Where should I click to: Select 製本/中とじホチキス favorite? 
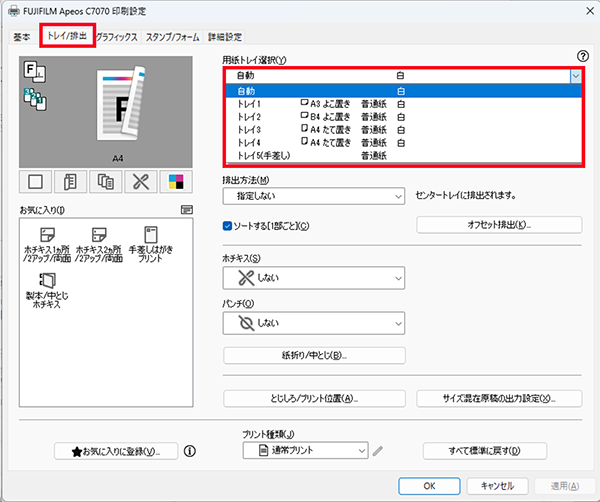click(47, 291)
